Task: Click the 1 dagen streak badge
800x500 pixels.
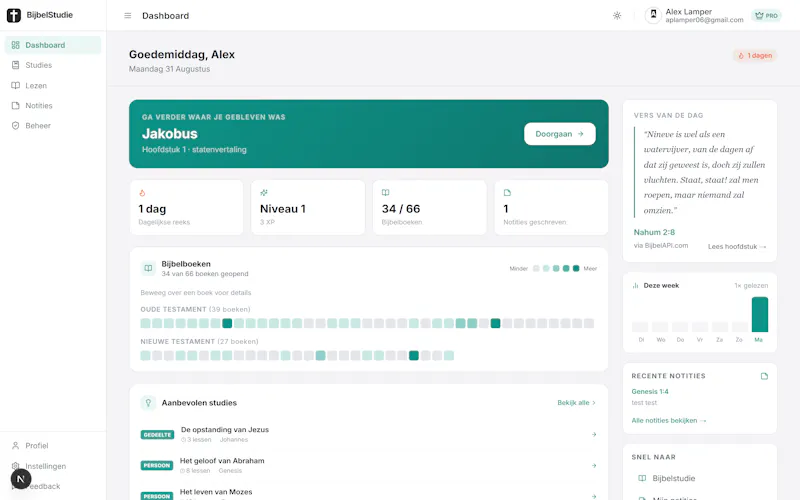Action: point(755,55)
